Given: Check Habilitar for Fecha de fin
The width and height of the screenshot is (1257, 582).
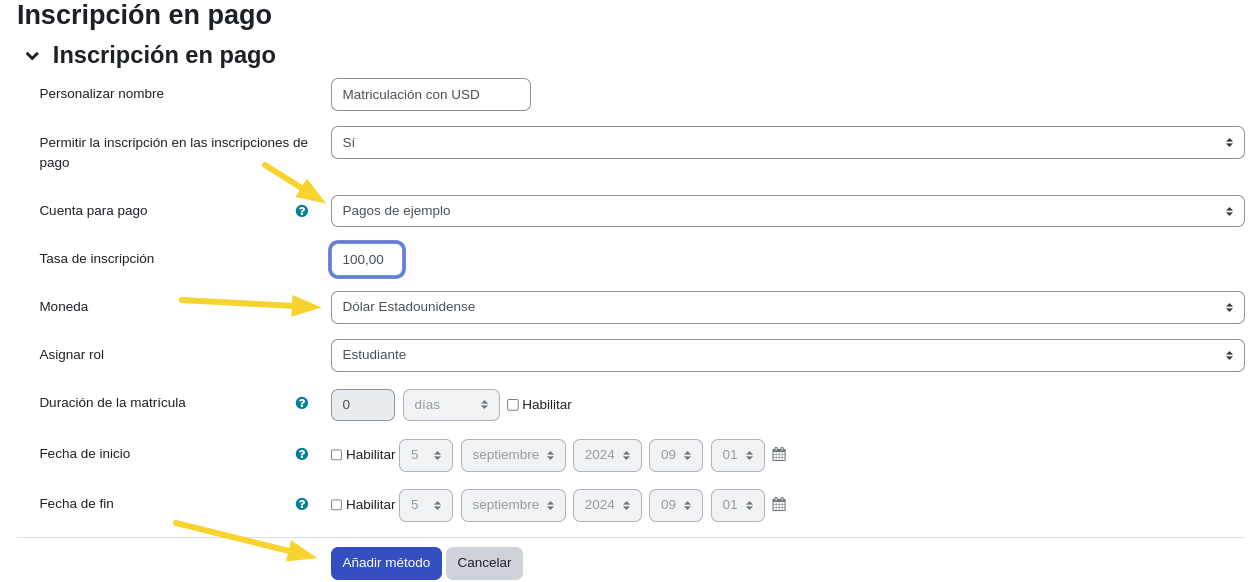Looking at the screenshot, I should [336, 505].
